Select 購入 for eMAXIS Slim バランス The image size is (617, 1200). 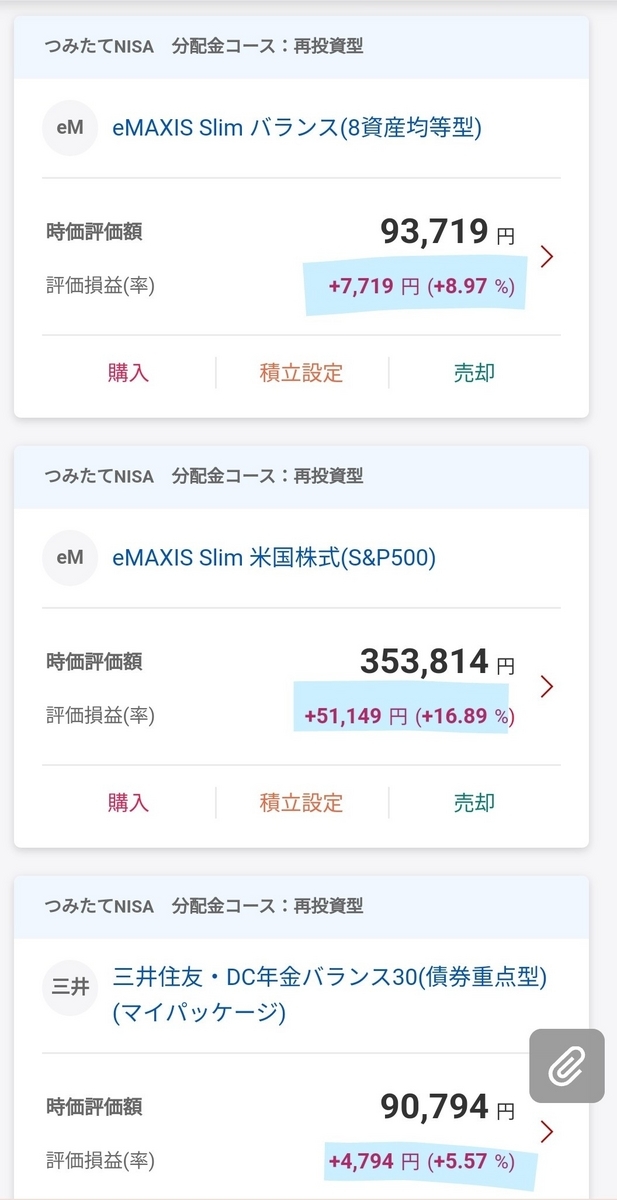(x=128, y=373)
